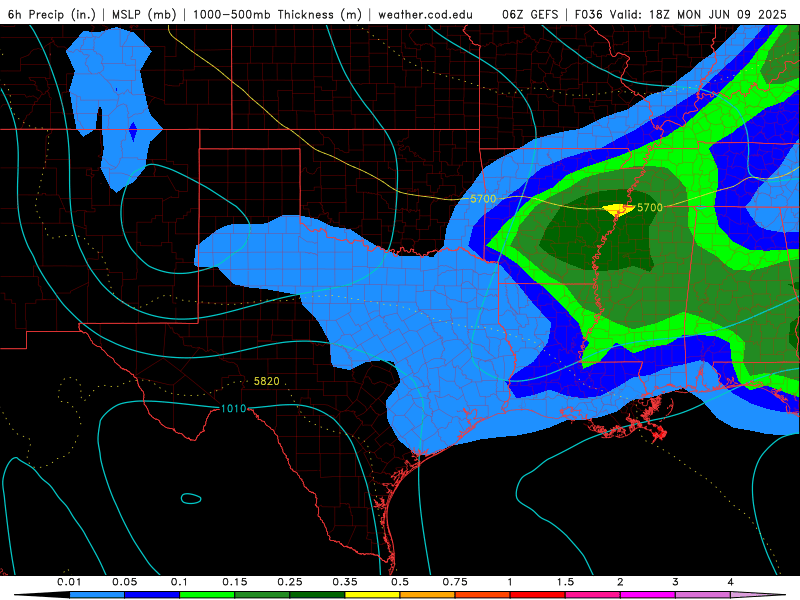
Task: Click the "06Z GEFS" model run label
Action: point(530,14)
